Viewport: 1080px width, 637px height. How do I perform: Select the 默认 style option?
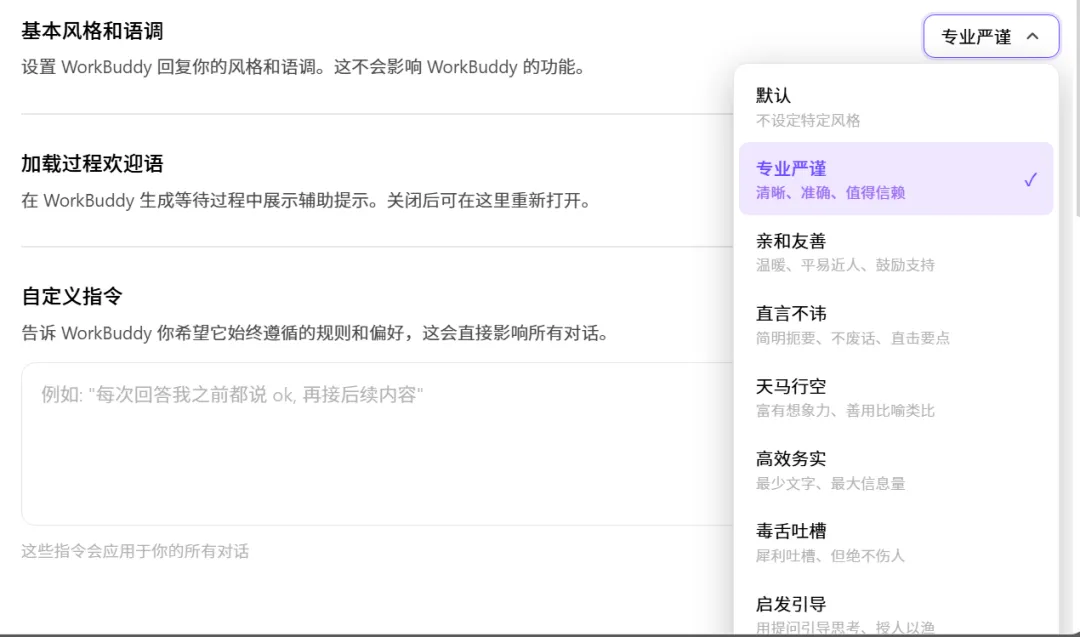pyautogui.click(x=895, y=107)
